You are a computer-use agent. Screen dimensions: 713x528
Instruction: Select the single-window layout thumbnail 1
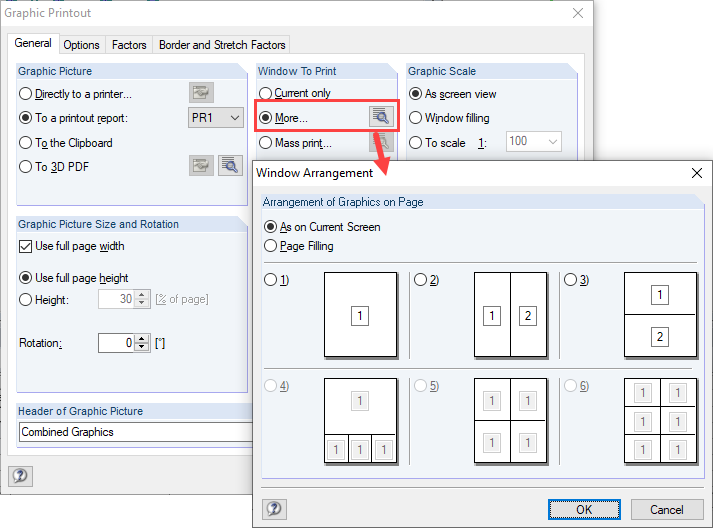[360, 316]
